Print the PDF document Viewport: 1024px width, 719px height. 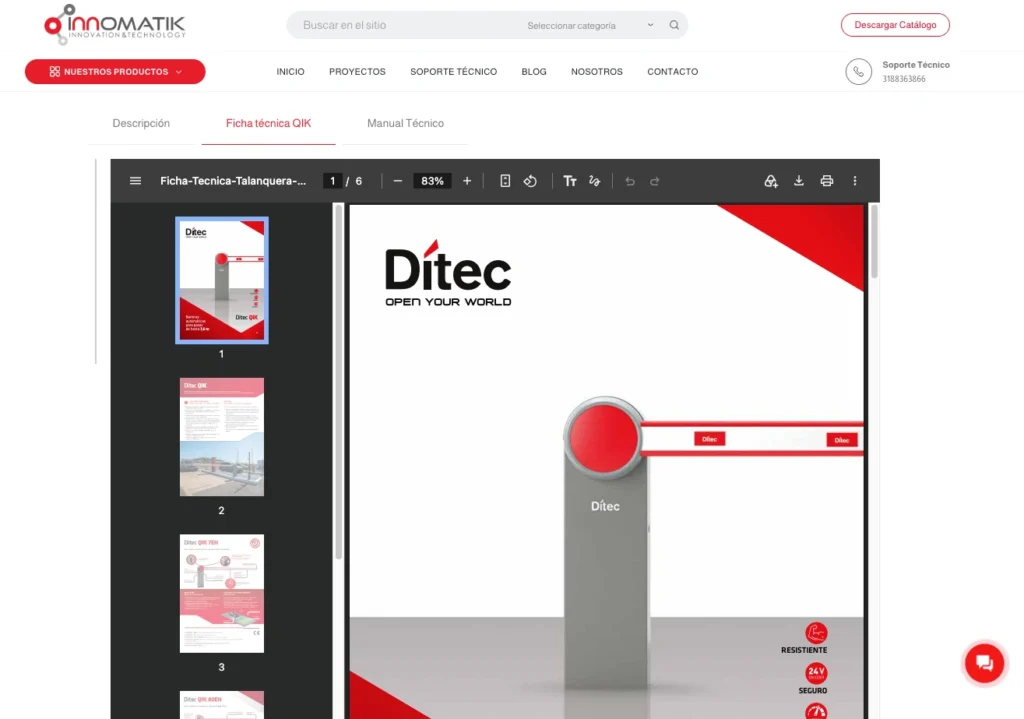[827, 181]
